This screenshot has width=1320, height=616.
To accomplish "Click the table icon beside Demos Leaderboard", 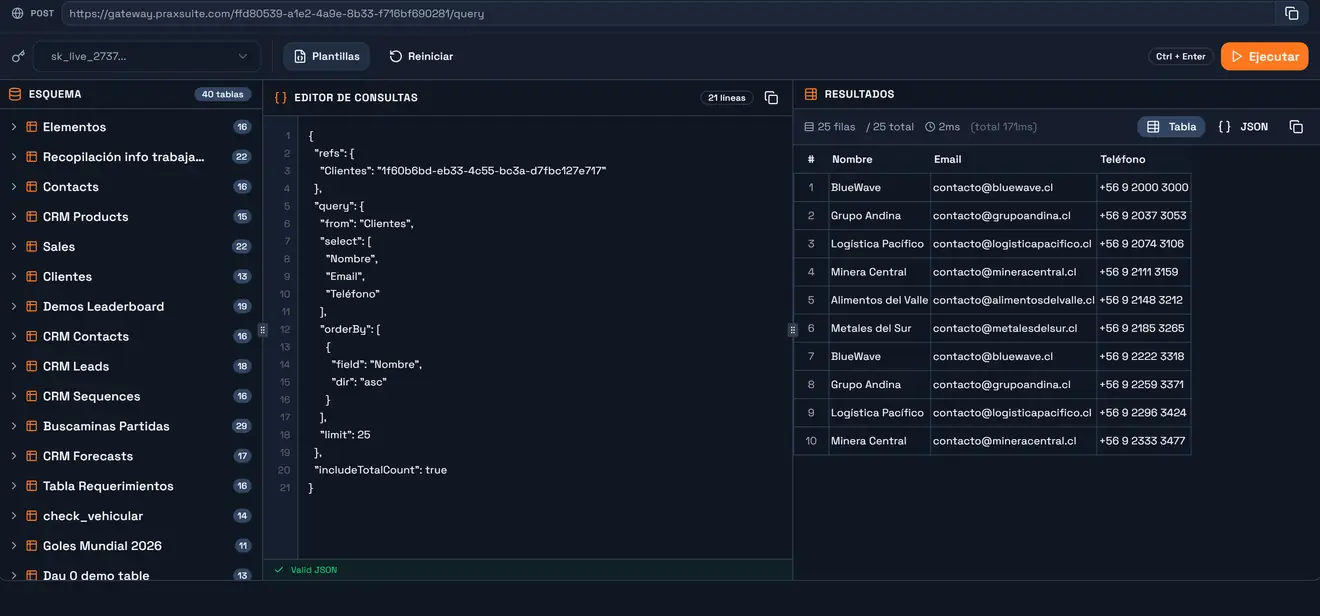I will [x=32, y=307].
